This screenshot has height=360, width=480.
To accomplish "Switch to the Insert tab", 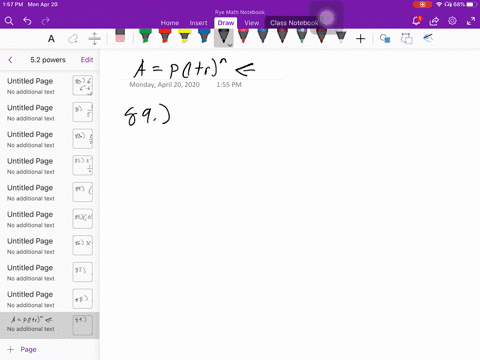I will (198, 23).
